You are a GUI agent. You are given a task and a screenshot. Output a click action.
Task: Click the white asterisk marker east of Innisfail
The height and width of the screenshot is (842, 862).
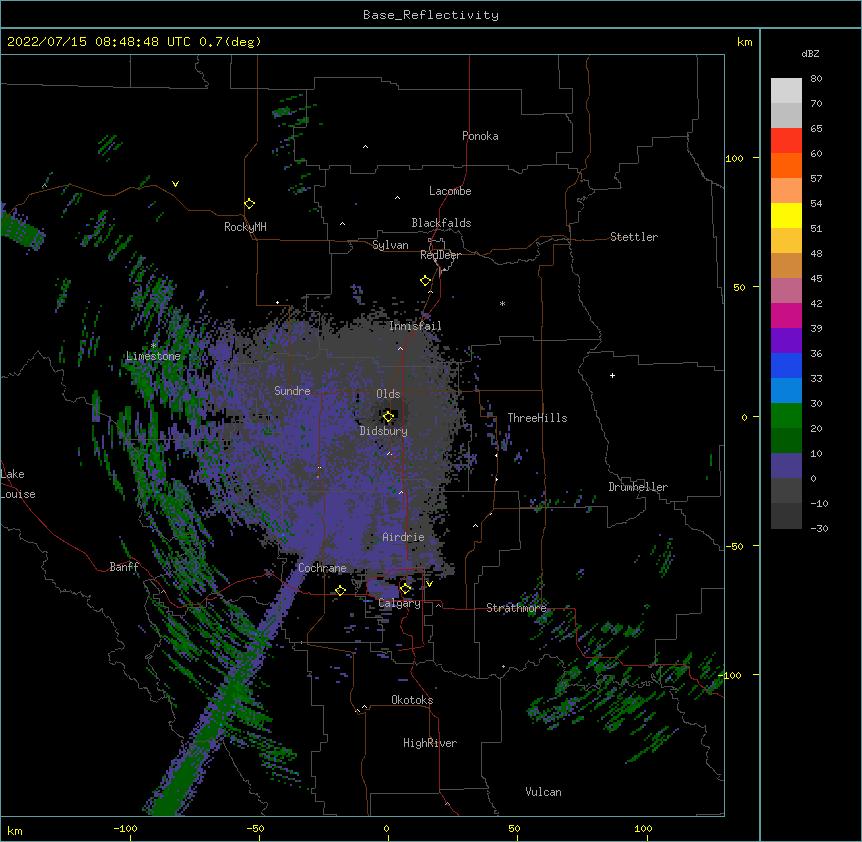(x=502, y=304)
